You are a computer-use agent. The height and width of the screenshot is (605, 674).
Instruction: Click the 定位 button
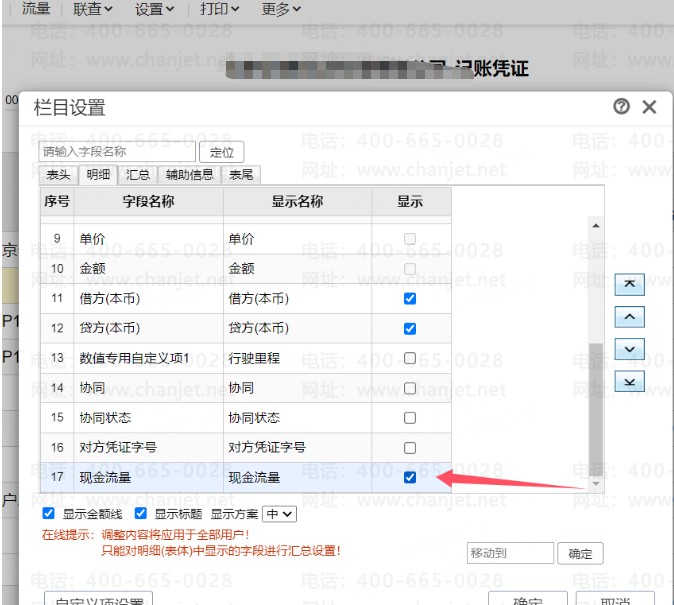coord(222,152)
